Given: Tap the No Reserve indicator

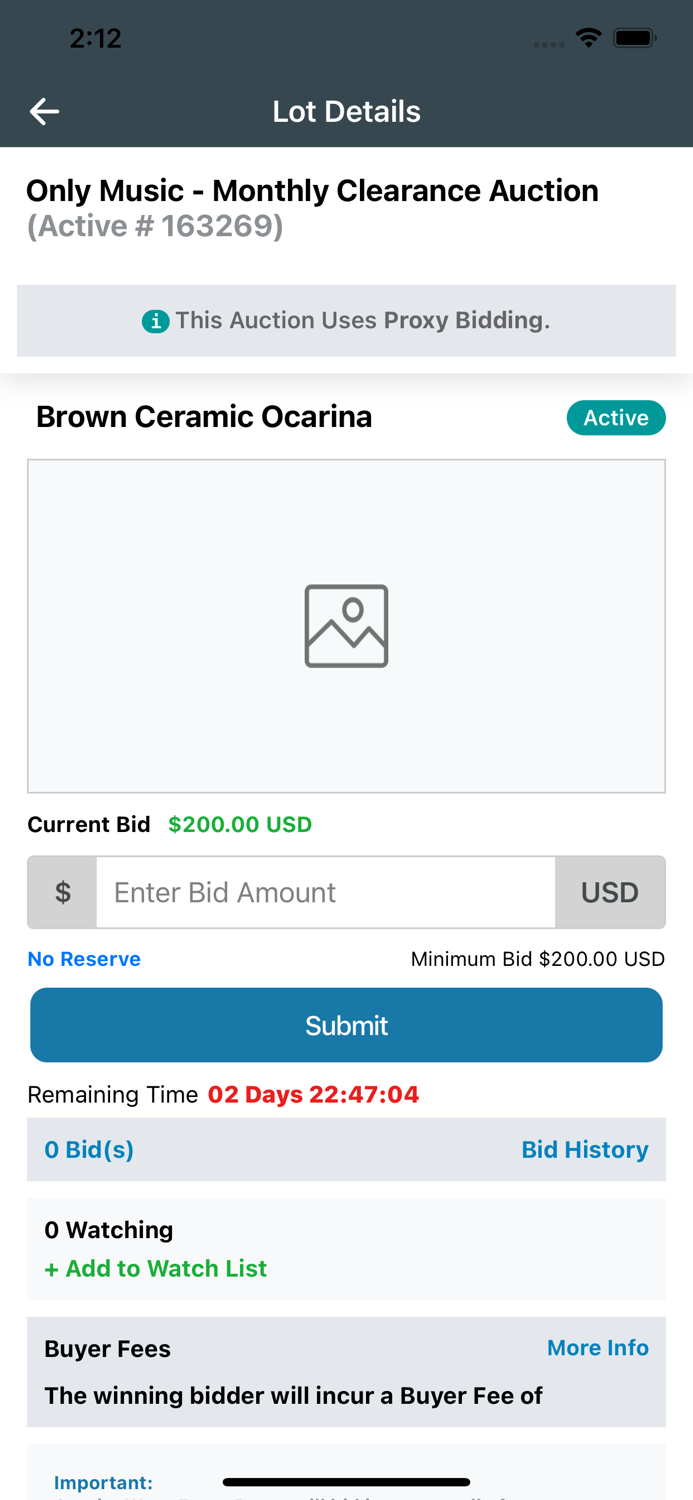Looking at the screenshot, I should [x=83, y=958].
